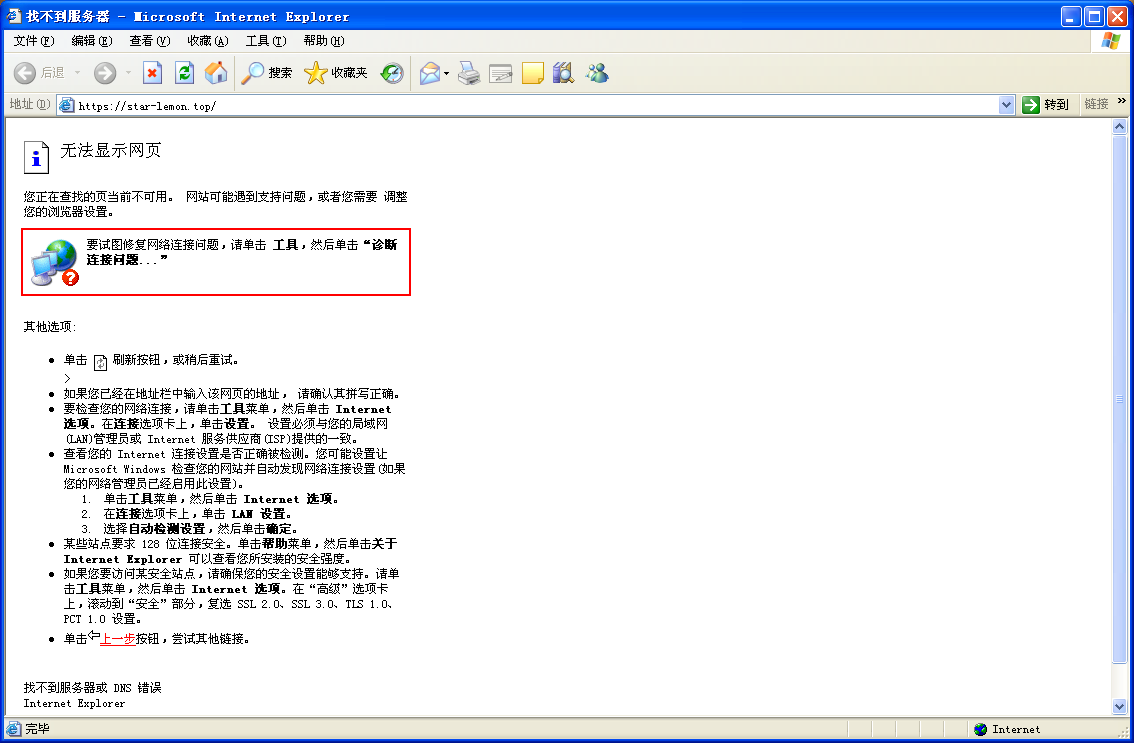Open the 文件(F) menu
The width and height of the screenshot is (1134, 743).
click(34, 41)
